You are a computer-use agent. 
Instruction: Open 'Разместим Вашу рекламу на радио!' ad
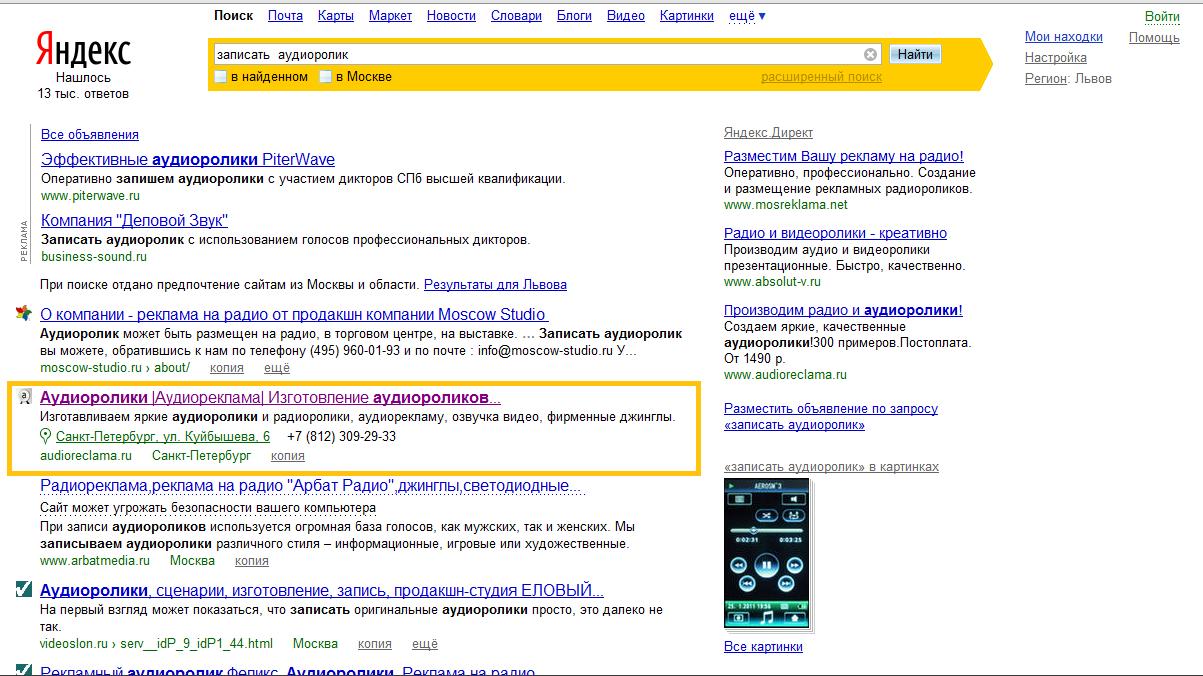point(844,156)
